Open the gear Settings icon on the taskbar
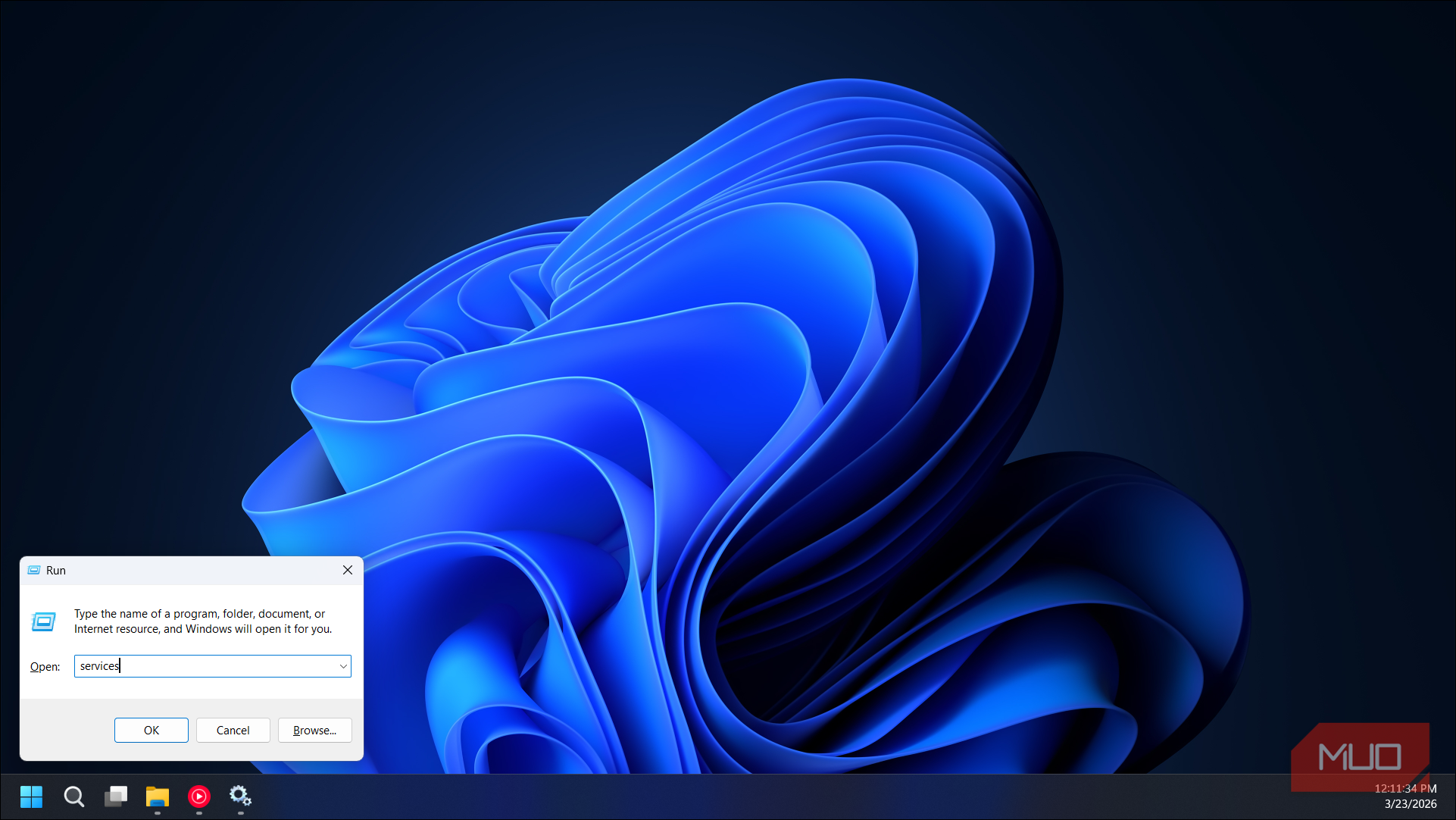 [x=241, y=797]
